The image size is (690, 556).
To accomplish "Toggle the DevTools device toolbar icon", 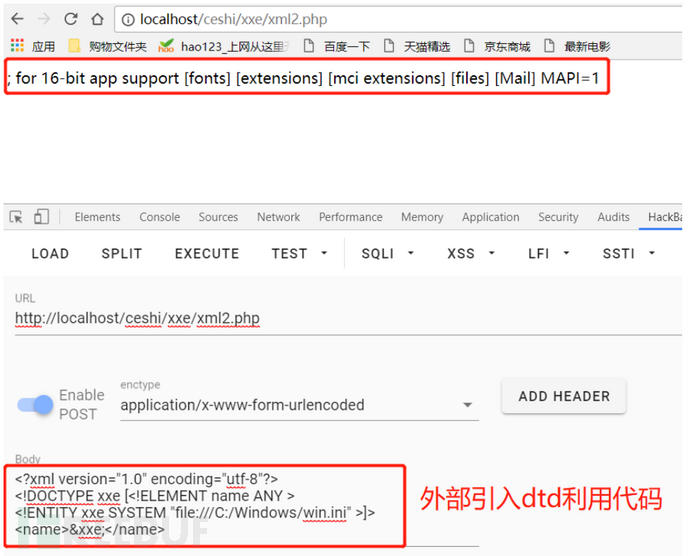I will pos(41,217).
